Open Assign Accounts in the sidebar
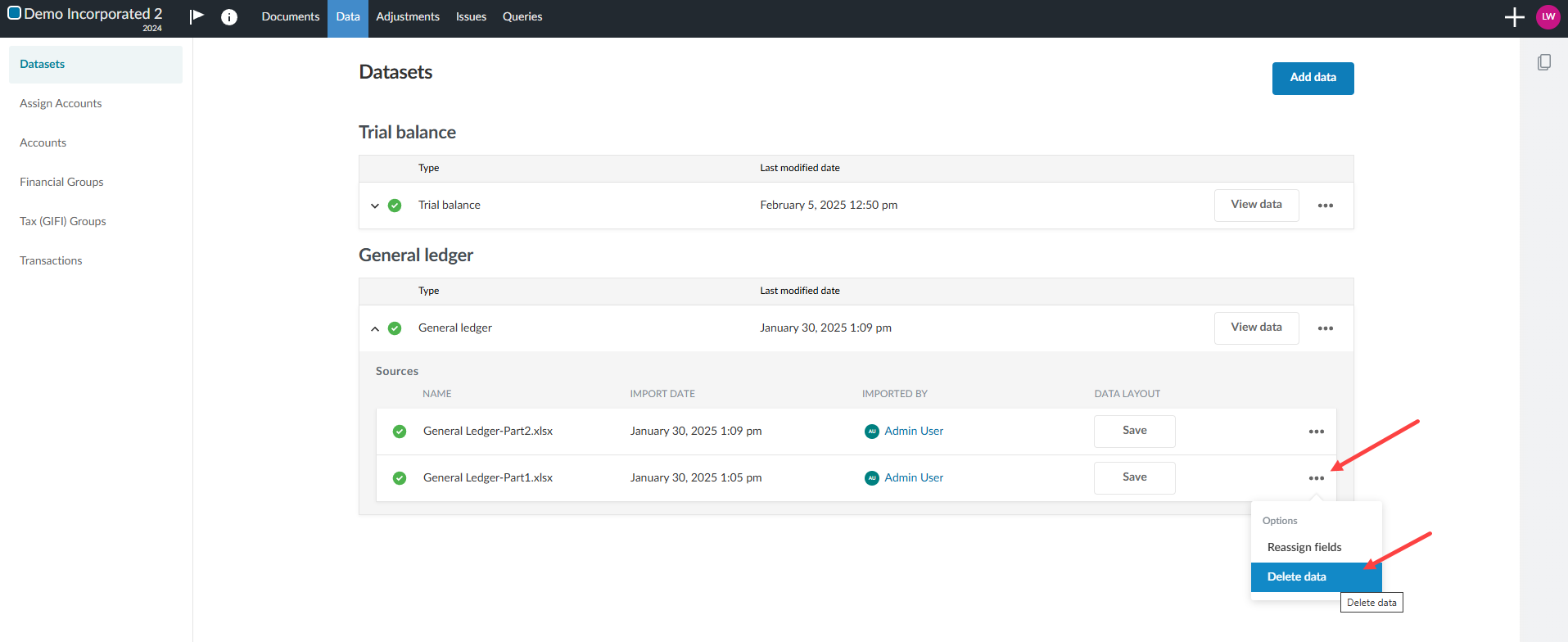 tap(61, 103)
